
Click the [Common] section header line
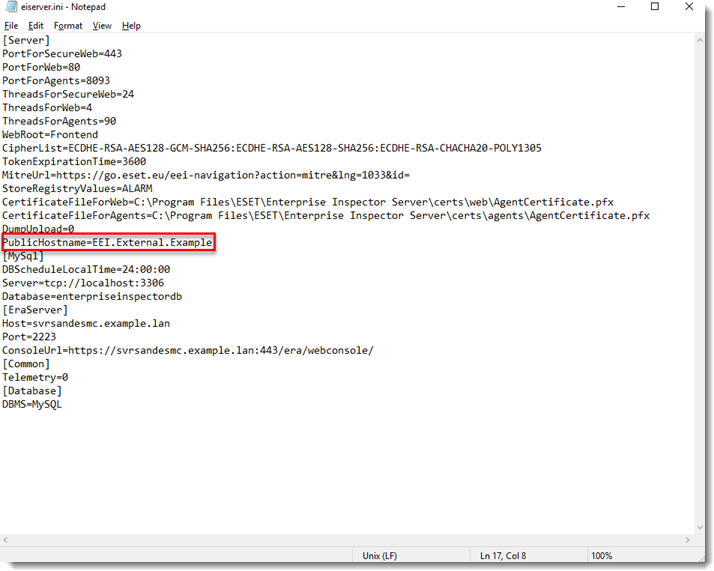coord(26,364)
